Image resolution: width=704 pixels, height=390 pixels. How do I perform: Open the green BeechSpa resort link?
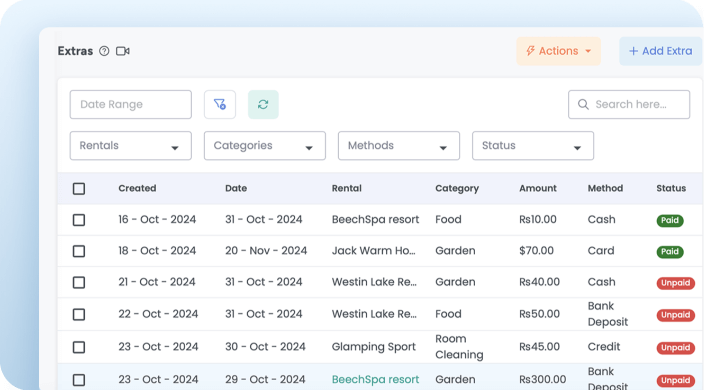coord(375,380)
